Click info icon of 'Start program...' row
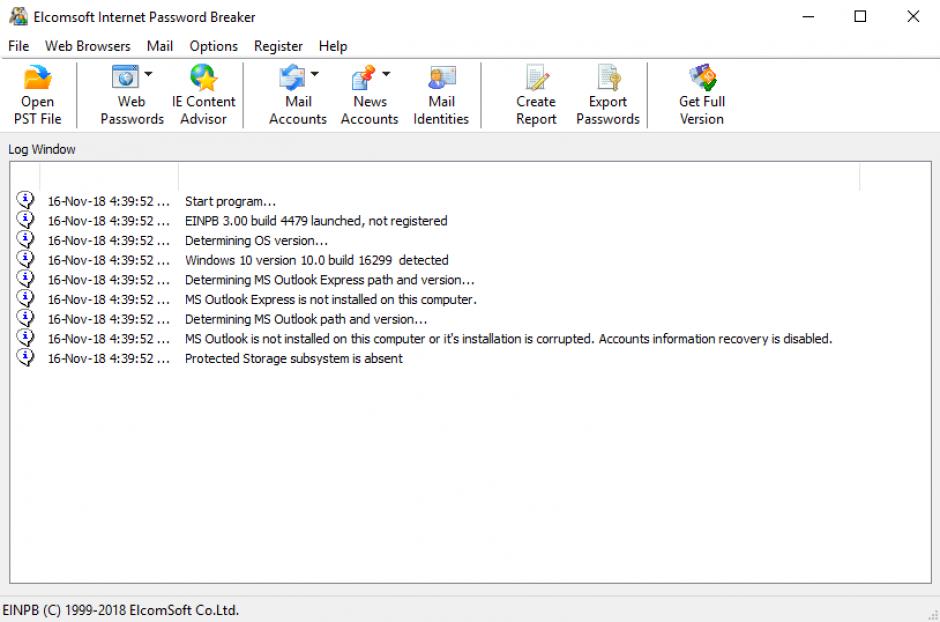 tap(25, 200)
